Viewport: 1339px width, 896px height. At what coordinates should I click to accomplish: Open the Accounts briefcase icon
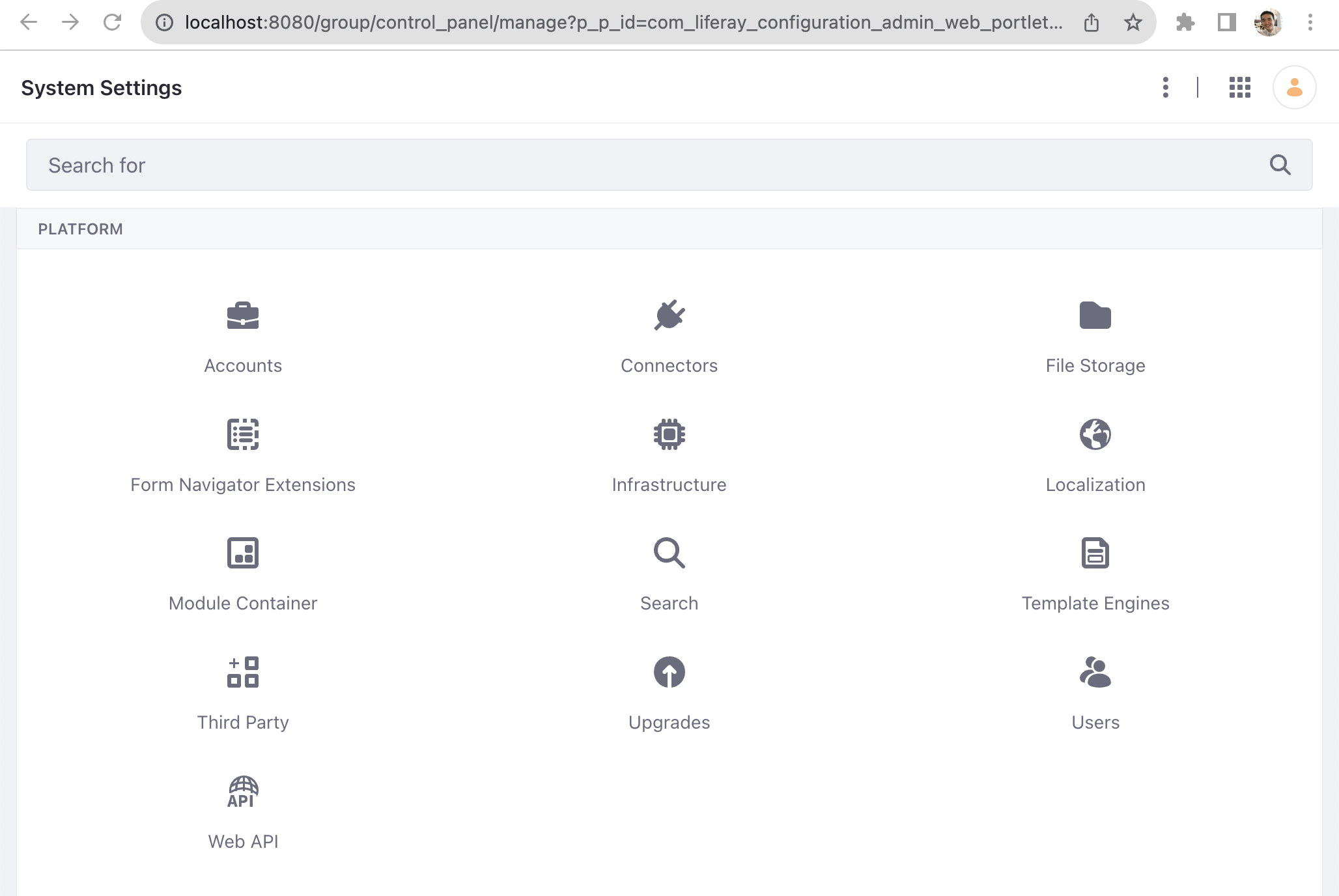click(x=242, y=316)
